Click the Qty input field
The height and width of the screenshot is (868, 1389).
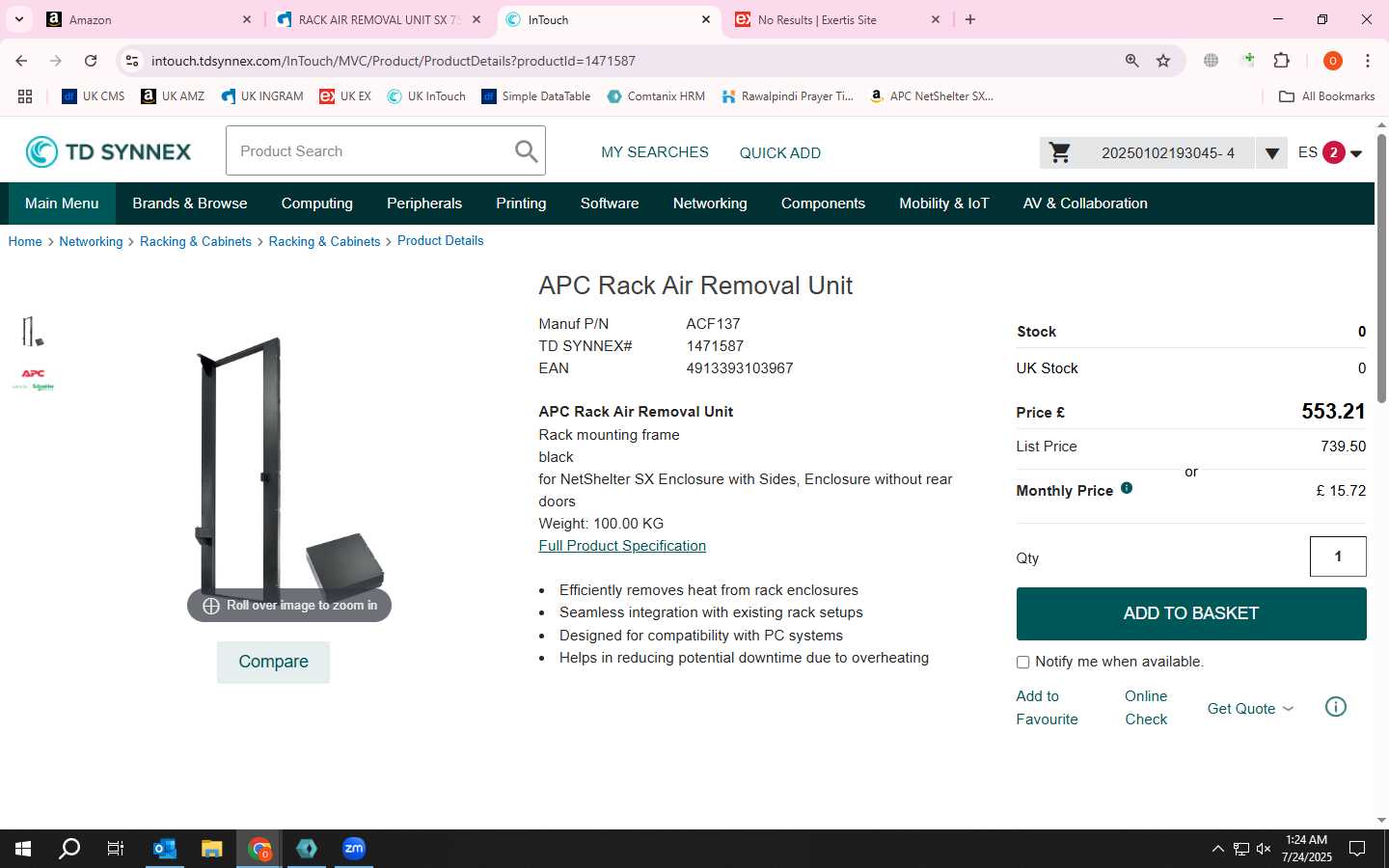point(1338,556)
